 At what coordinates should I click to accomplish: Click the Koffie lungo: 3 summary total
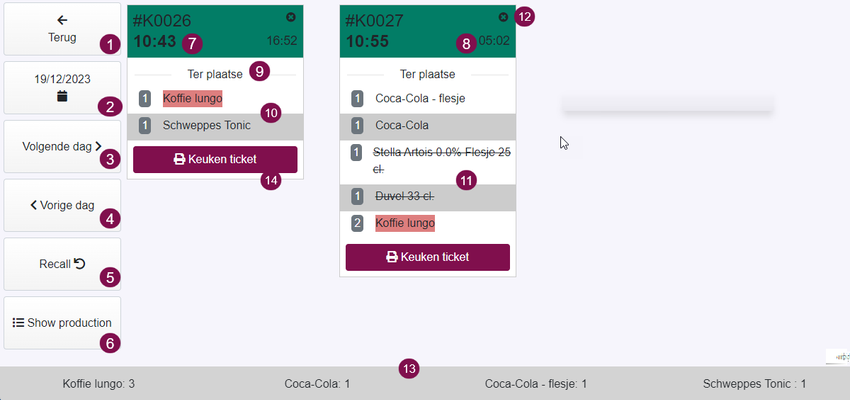[x=99, y=384]
